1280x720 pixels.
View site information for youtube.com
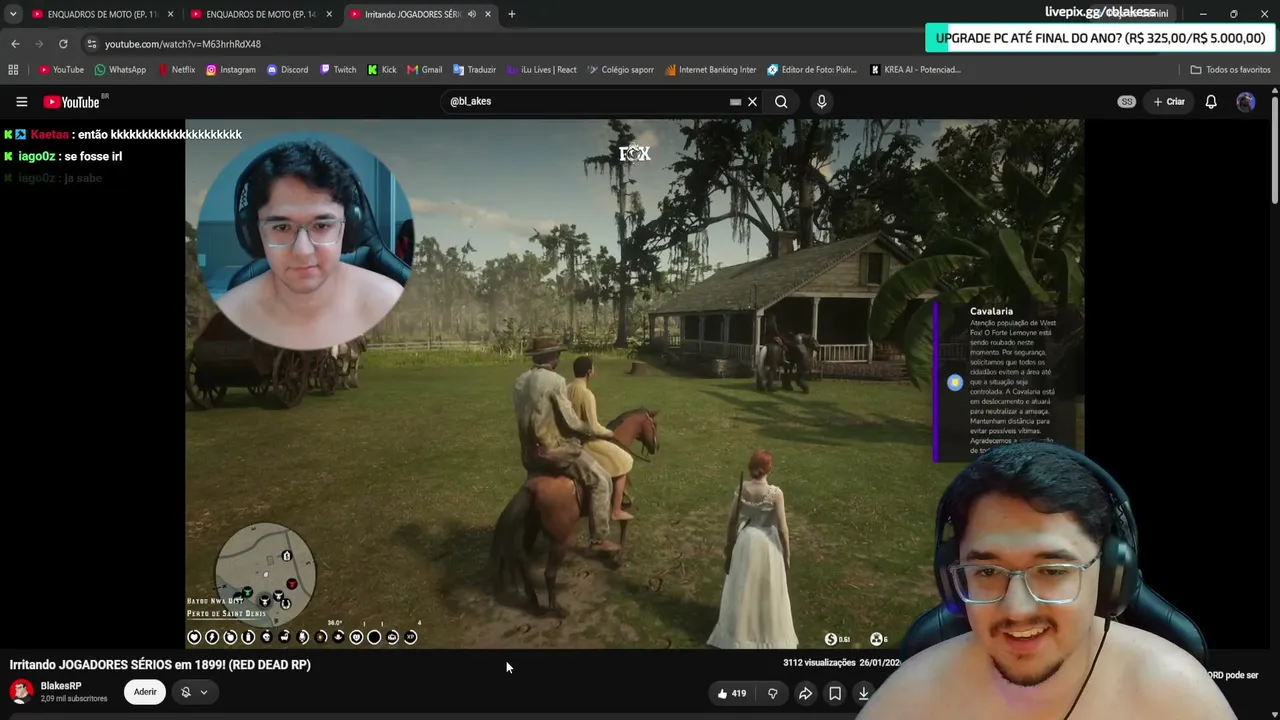tap(91, 44)
